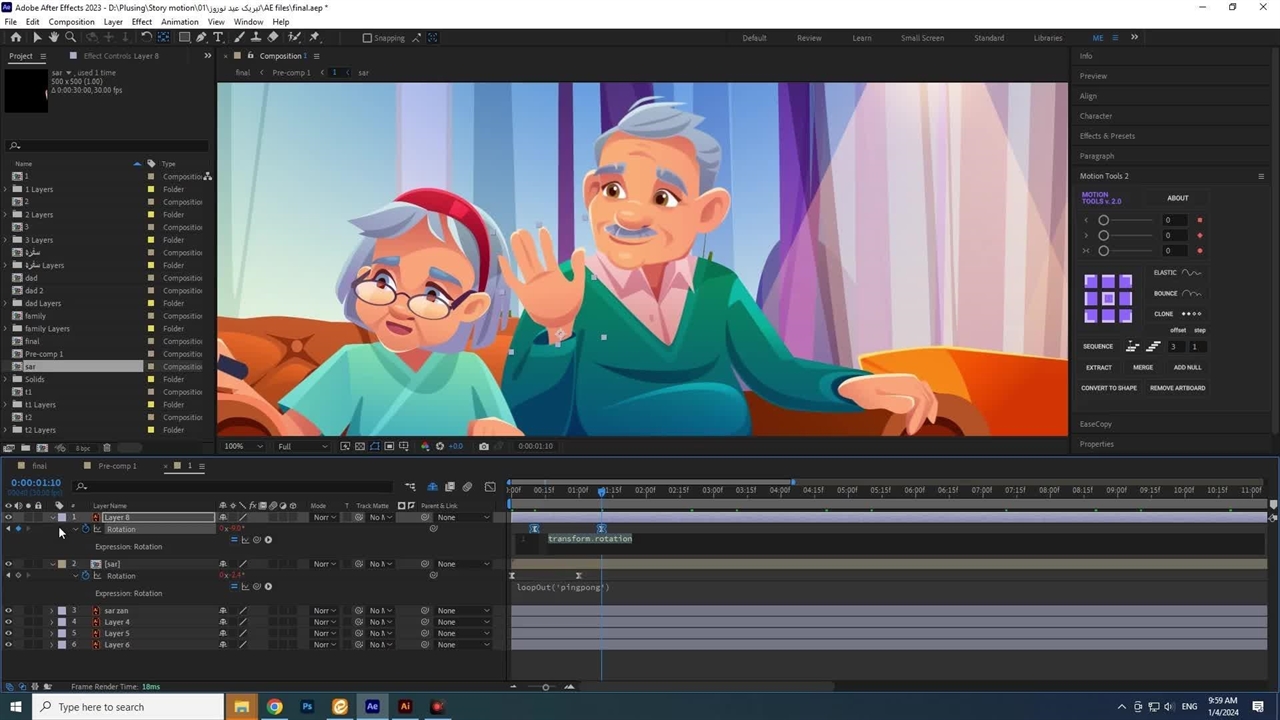Open the Animation menu

tap(179, 21)
